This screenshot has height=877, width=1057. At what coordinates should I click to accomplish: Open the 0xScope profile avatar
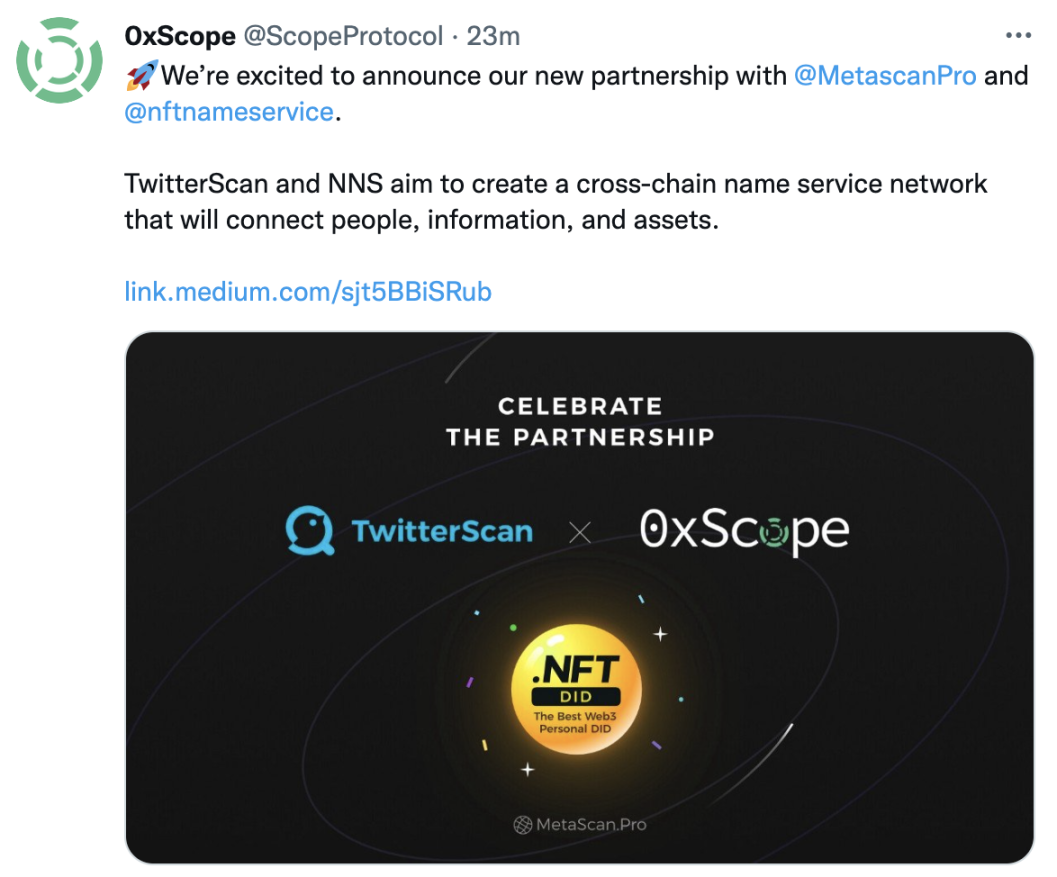pyautogui.click(x=60, y=60)
